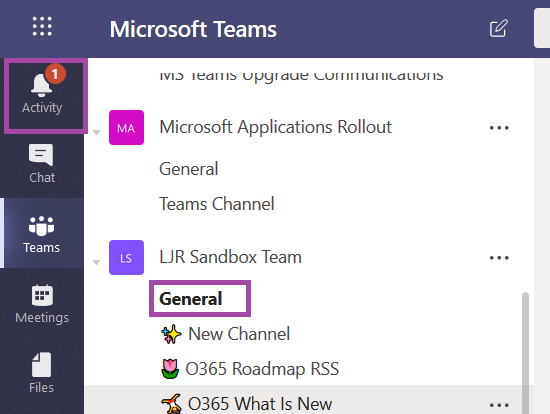
Task: Click the search box in header
Action: (x=542, y=28)
